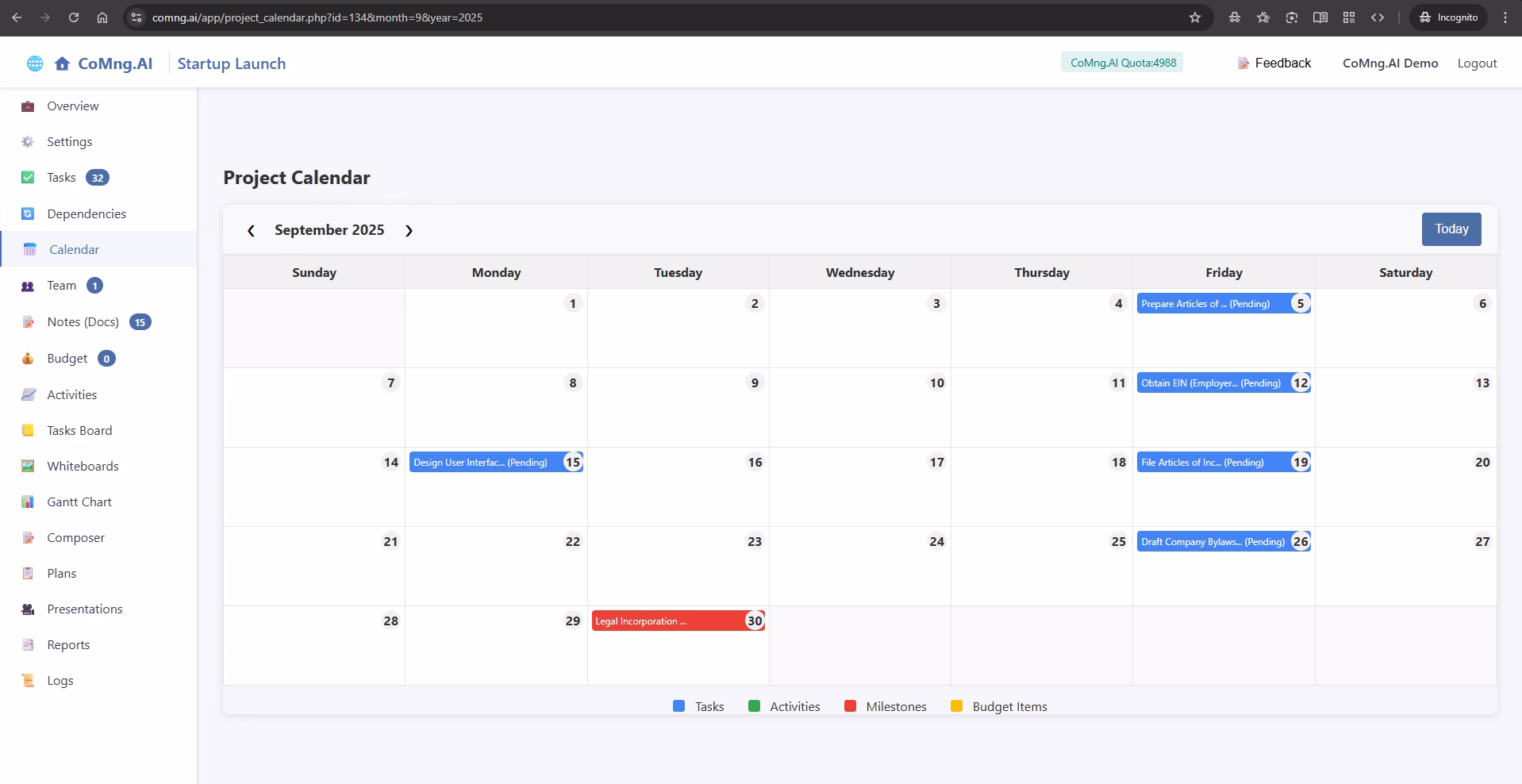Click the Notes (Docs) pencil icon
Image resolution: width=1522 pixels, height=784 pixels.
tap(28, 322)
